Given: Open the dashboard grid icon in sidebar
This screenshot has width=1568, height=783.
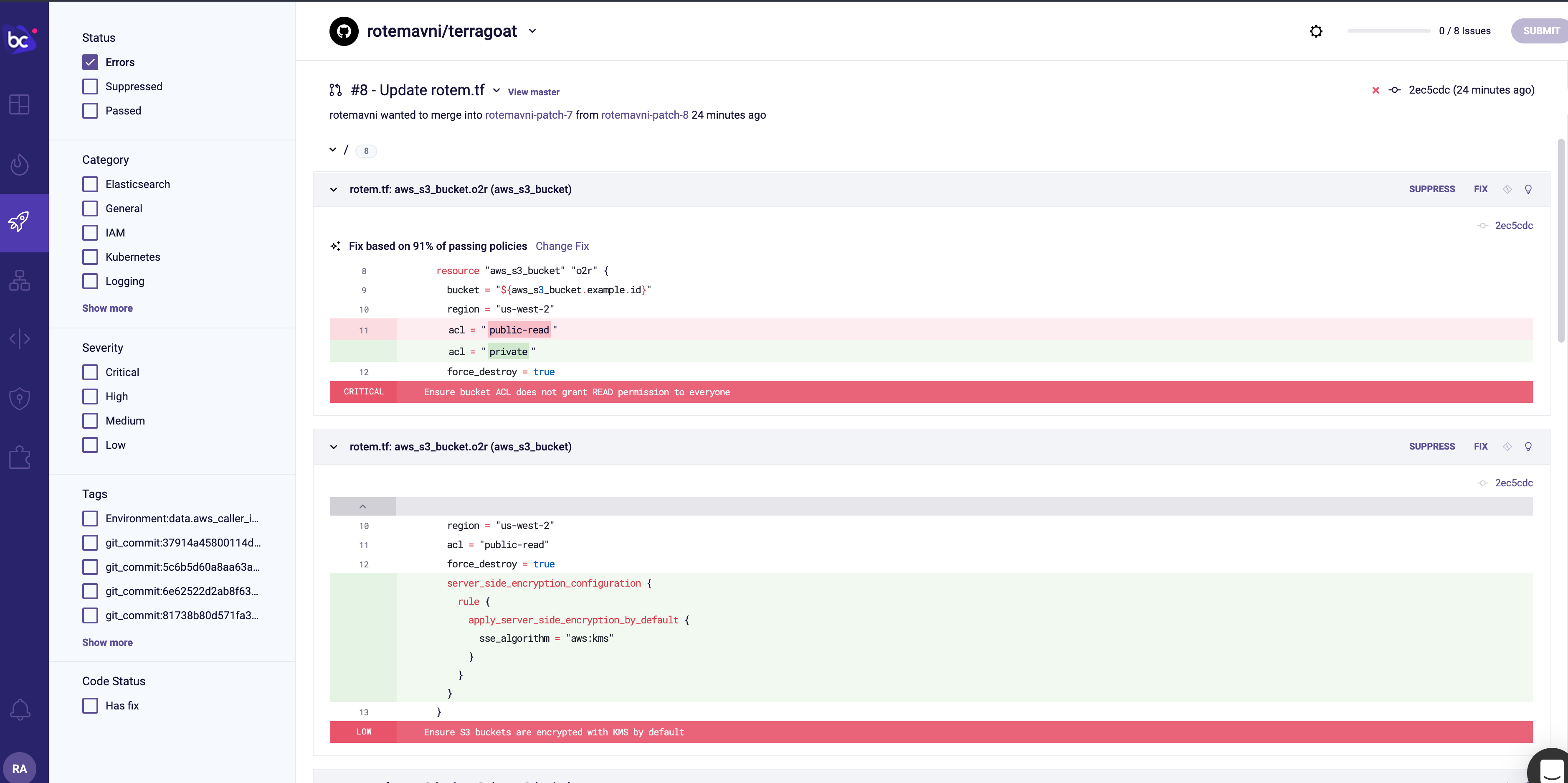Looking at the screenshot, I should pos(20,104).
